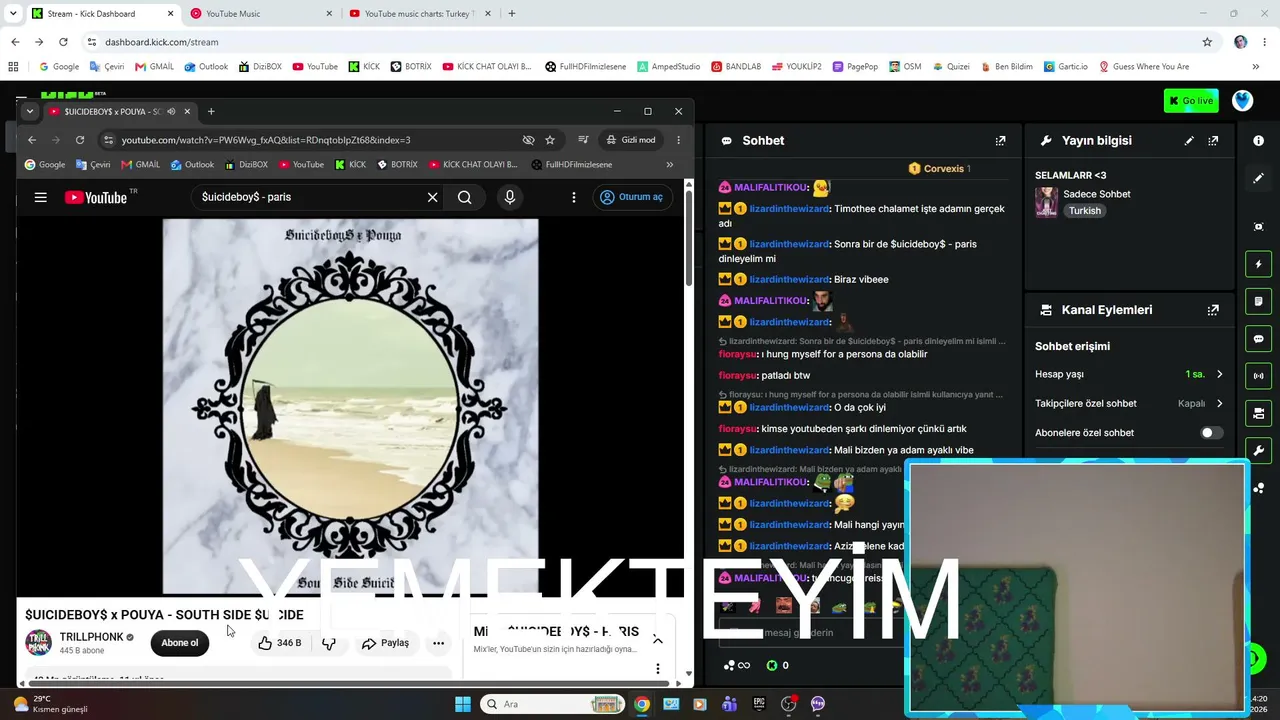Select the broadcast signal icon in Kick's sidebar
Viewport: 1280px width, 720px height.
[1258, 376]
